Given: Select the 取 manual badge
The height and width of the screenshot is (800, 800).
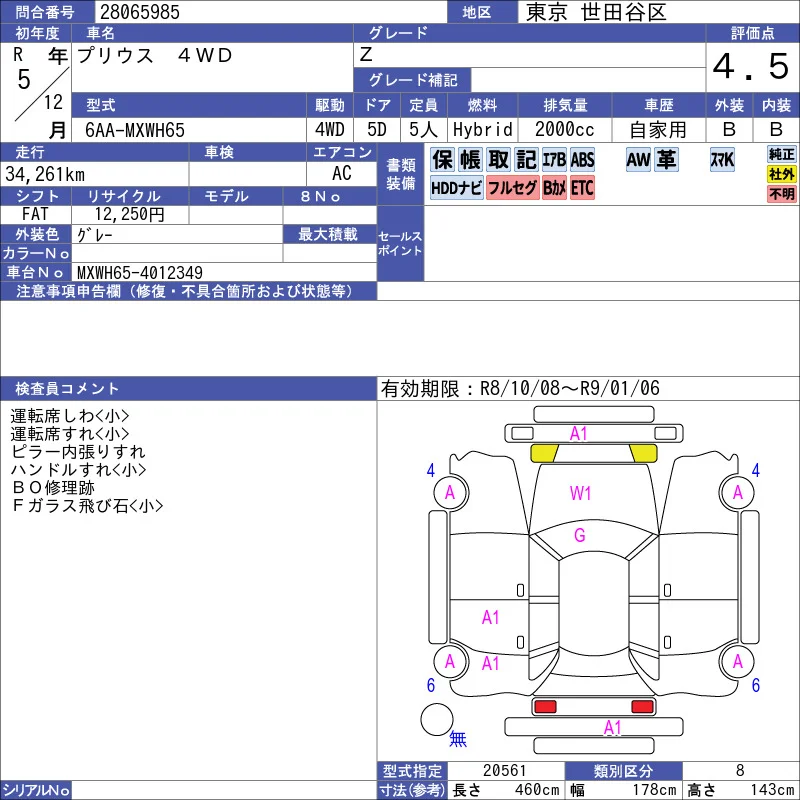Looking at the screenshot, I should 498,160.
